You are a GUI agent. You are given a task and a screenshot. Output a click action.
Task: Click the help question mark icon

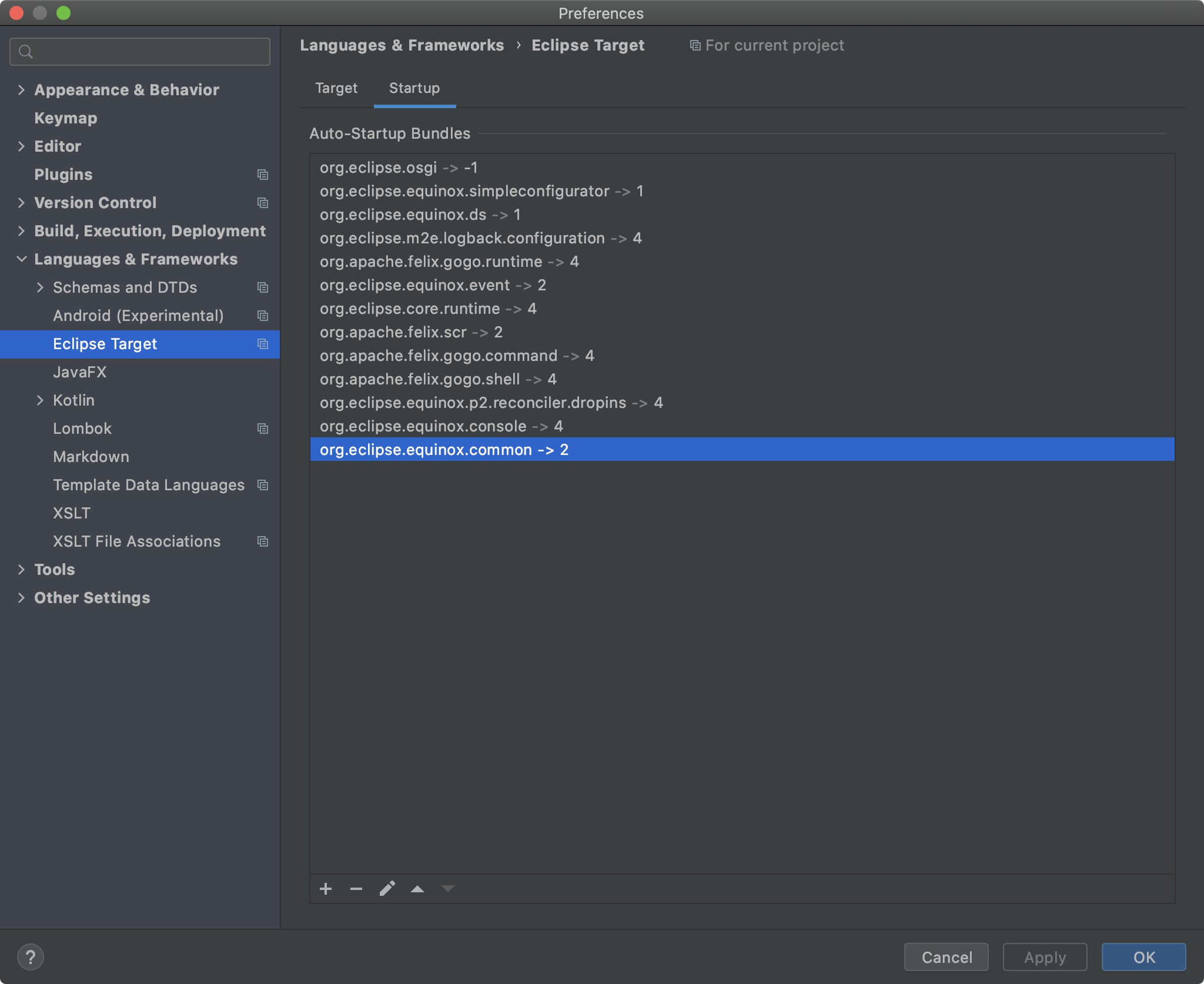tap(31, 957)
